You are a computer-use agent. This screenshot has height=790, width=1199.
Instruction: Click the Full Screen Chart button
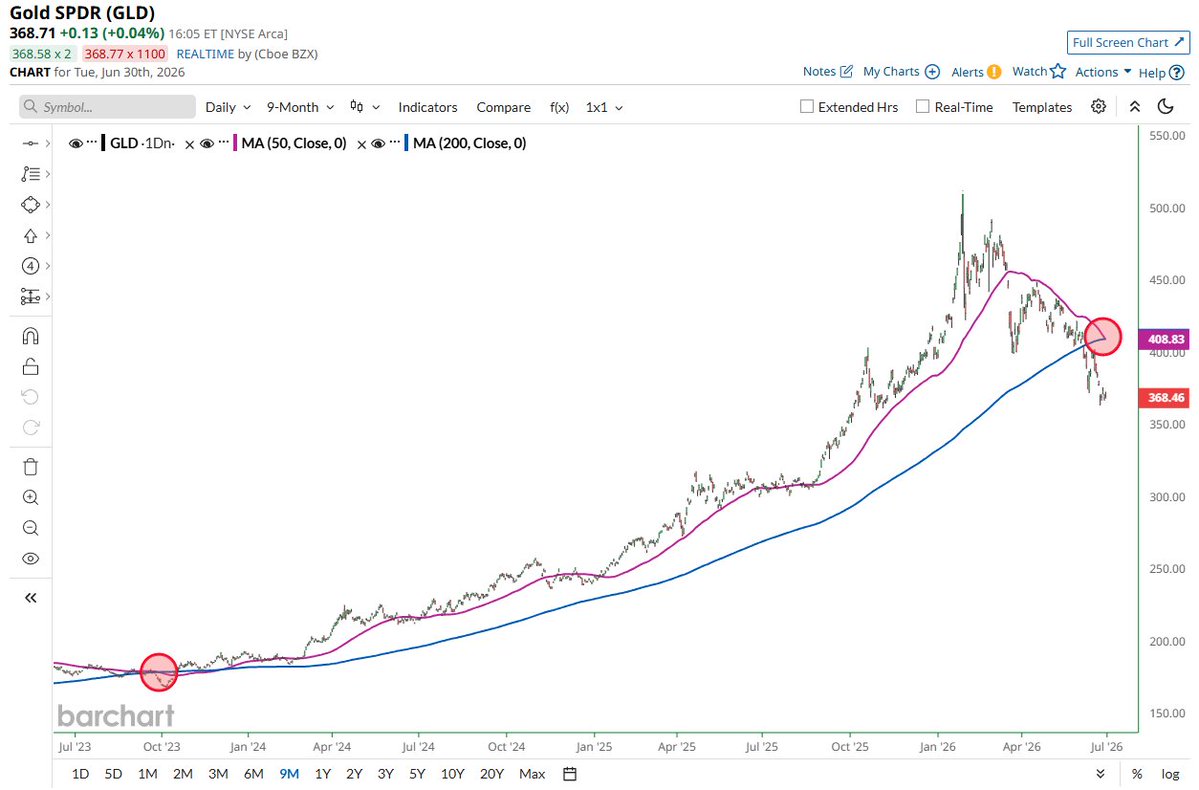[1128, 43]
